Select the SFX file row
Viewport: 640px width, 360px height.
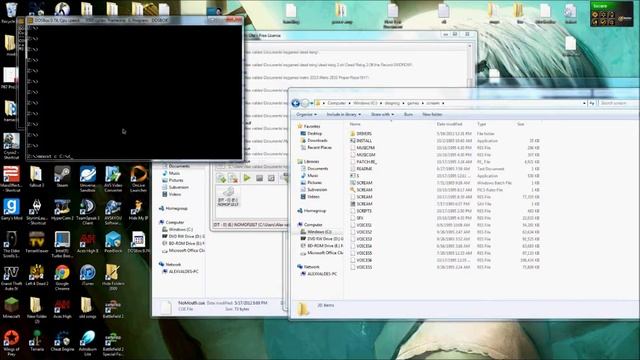[x=445, y=218]
